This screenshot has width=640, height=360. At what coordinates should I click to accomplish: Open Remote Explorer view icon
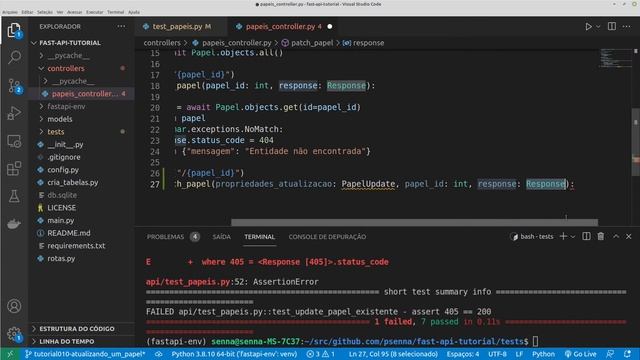[14, 141]
